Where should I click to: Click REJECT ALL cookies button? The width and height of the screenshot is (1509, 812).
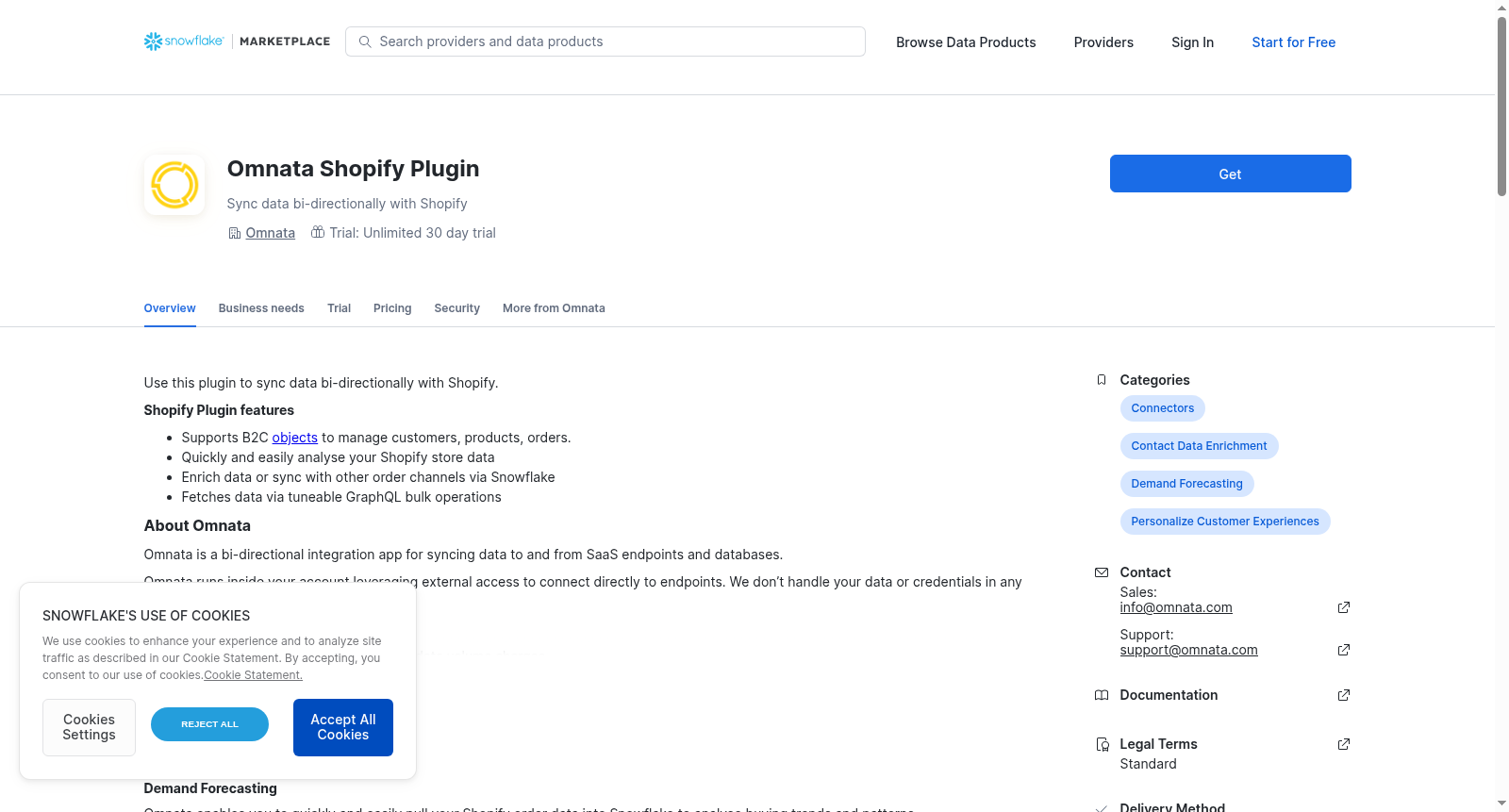(x=209, y=724)
